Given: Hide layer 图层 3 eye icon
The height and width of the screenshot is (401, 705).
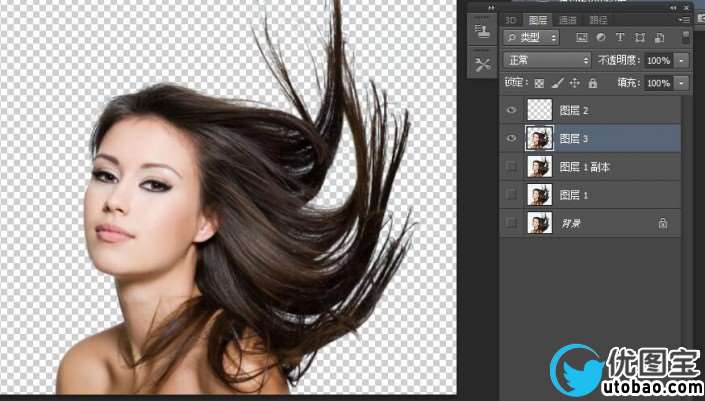Looking at the screenshot, I should pos(512,138).
